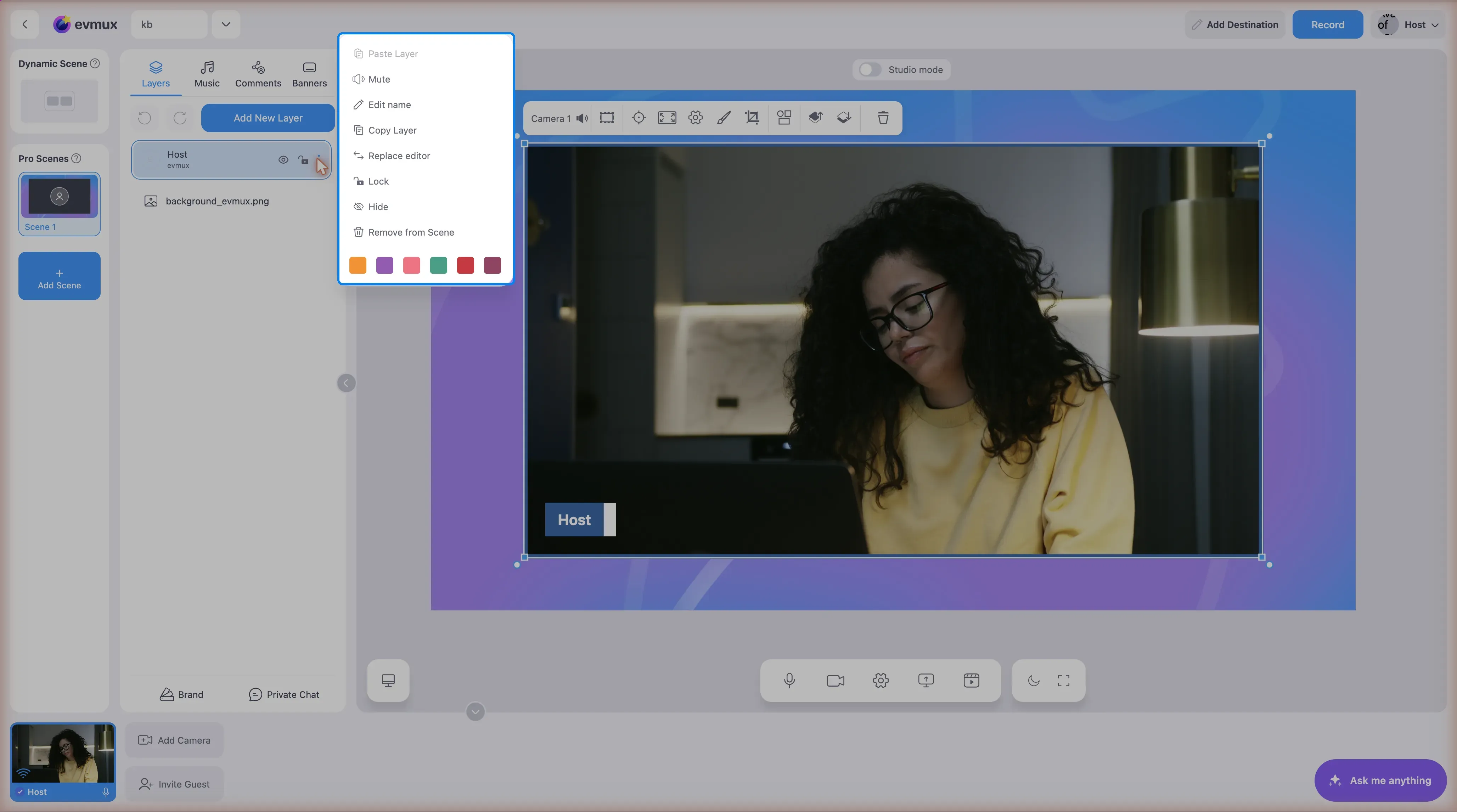Toggle Host microphone in camera thumbnail

[106, 792]
